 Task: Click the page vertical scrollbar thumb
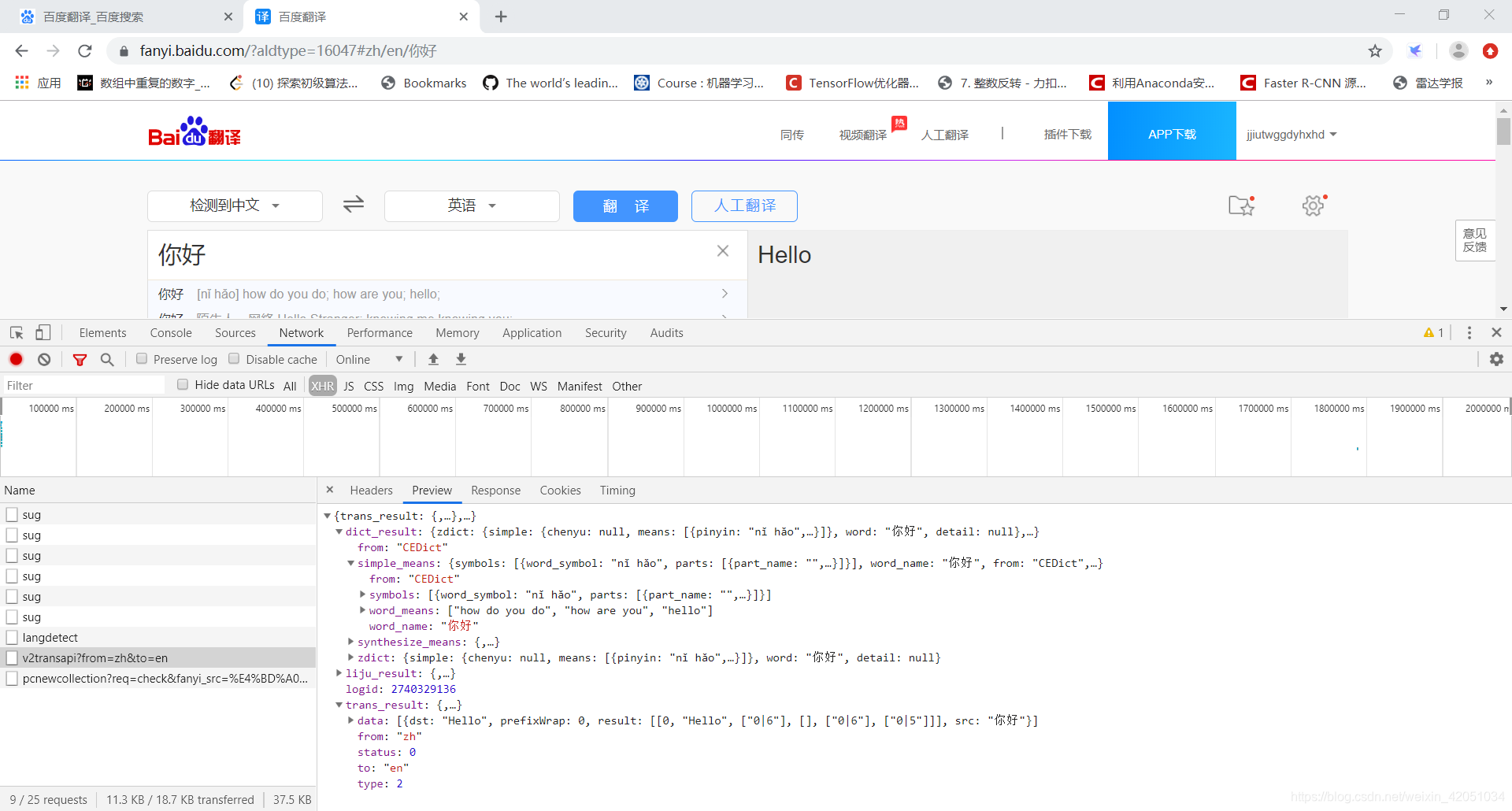coord(1503,131)
